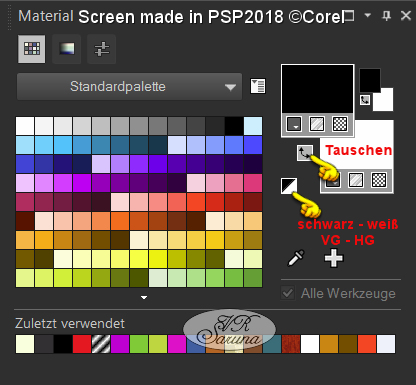The image size is (416, 385).
Task: Open the HSL sliders tab
Action: [102, 49]
